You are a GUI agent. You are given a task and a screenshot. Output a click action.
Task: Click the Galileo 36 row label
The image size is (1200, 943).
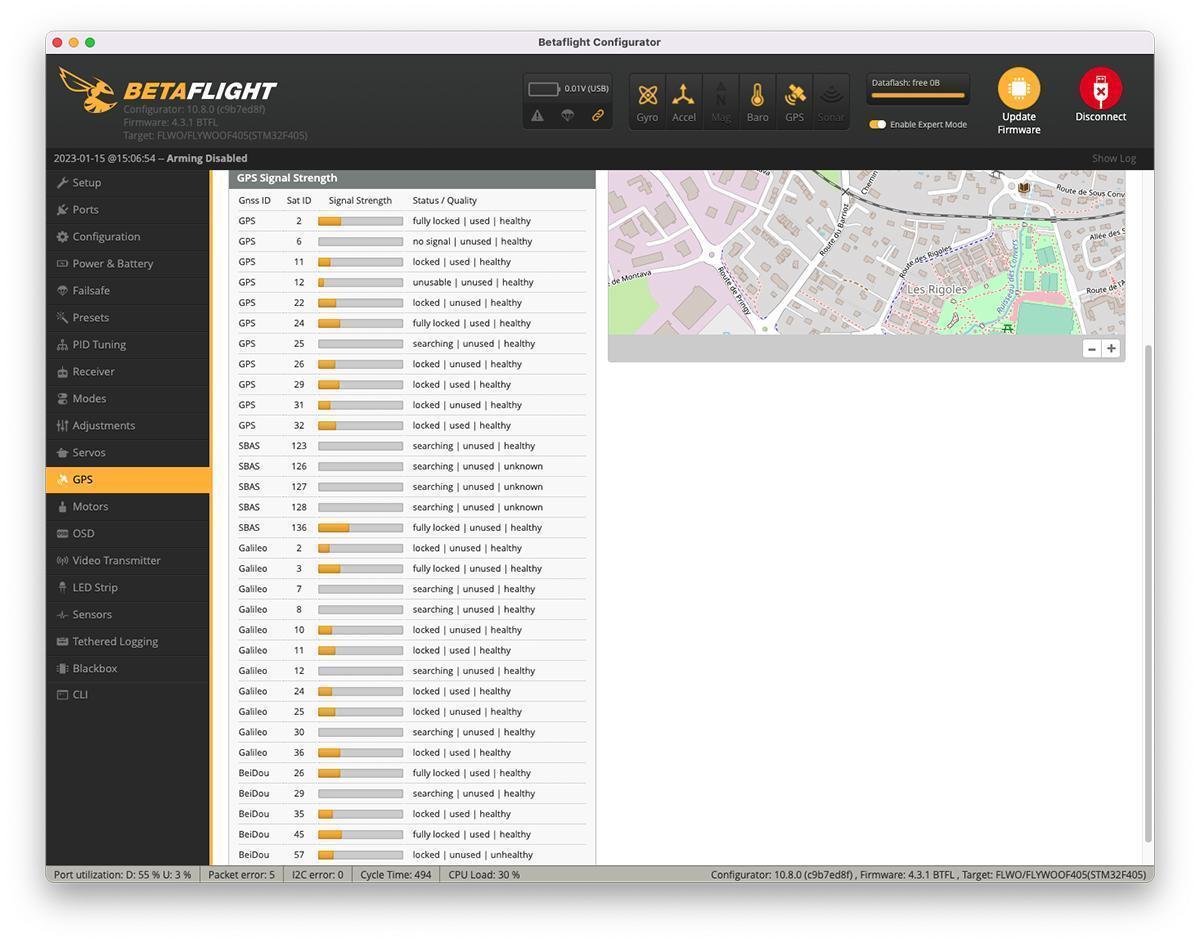tap(253, 753)
